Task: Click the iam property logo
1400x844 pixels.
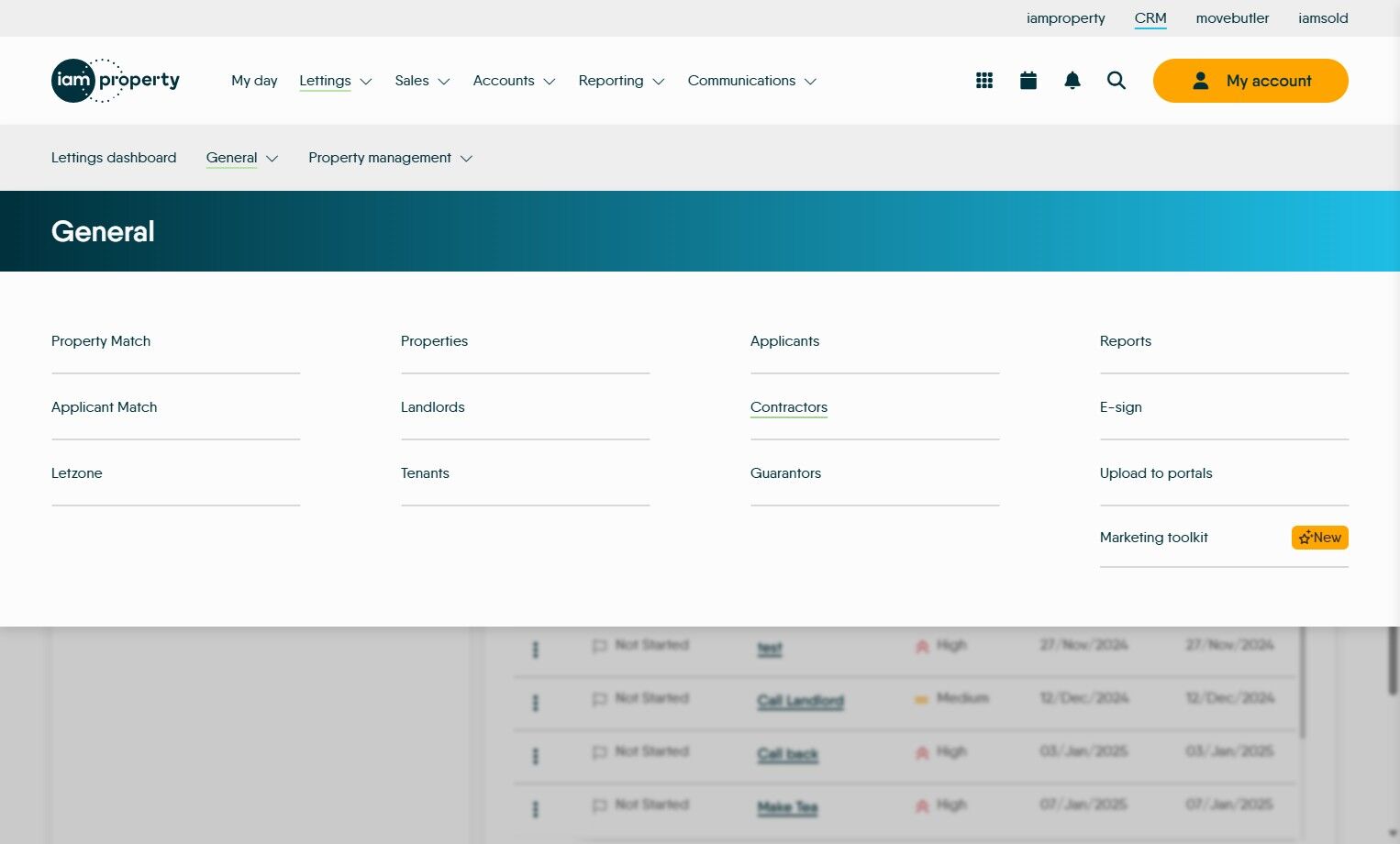Action: [x=116, y=81]
